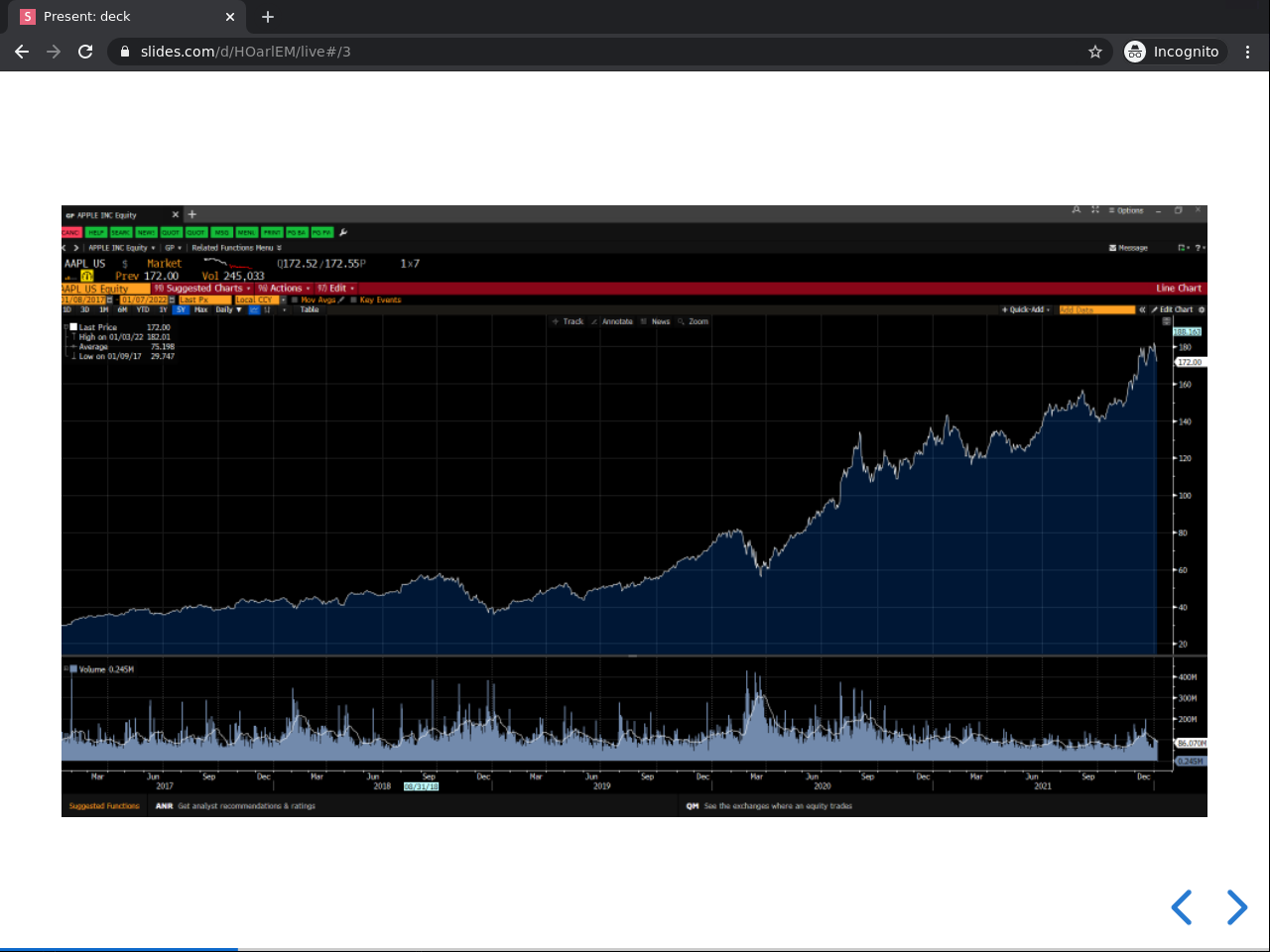The width and height of the screenshot is (1270, 952).
Task: Open the Message envelope button
Action: (x=1128, y=248)
